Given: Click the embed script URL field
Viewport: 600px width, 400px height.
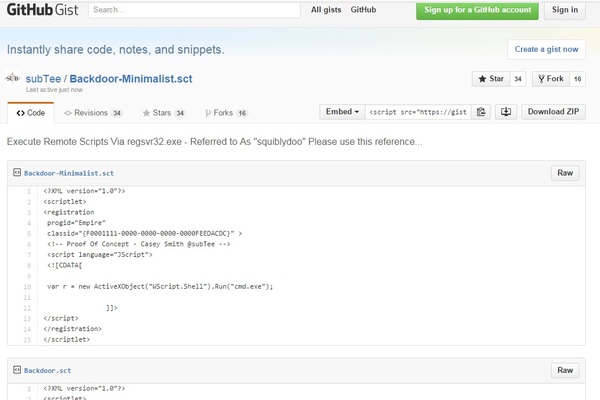Looking at the screenshot, I should [418, 112].
